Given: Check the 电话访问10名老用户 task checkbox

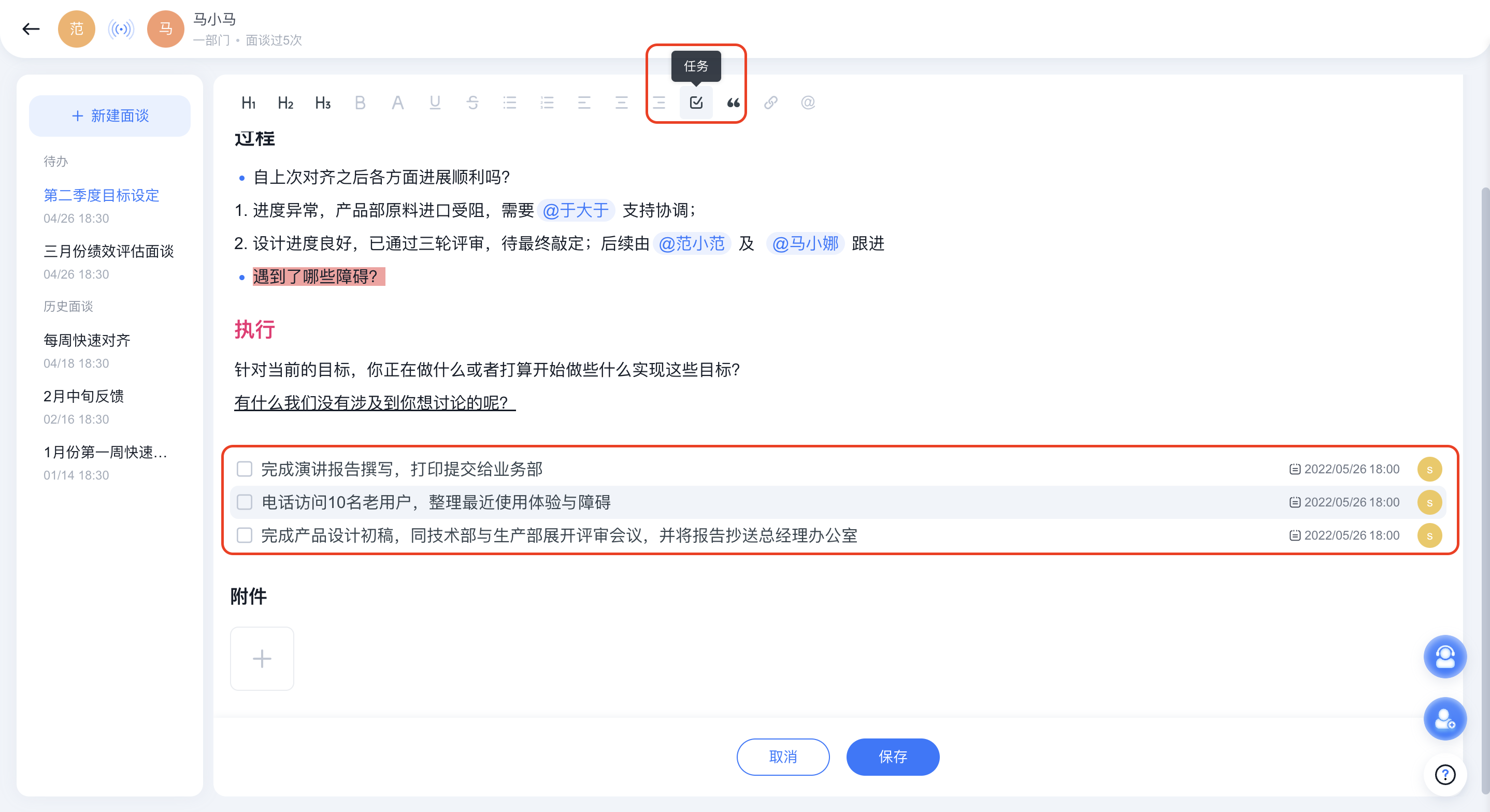Looking at the screenshot, I should 245,502.
